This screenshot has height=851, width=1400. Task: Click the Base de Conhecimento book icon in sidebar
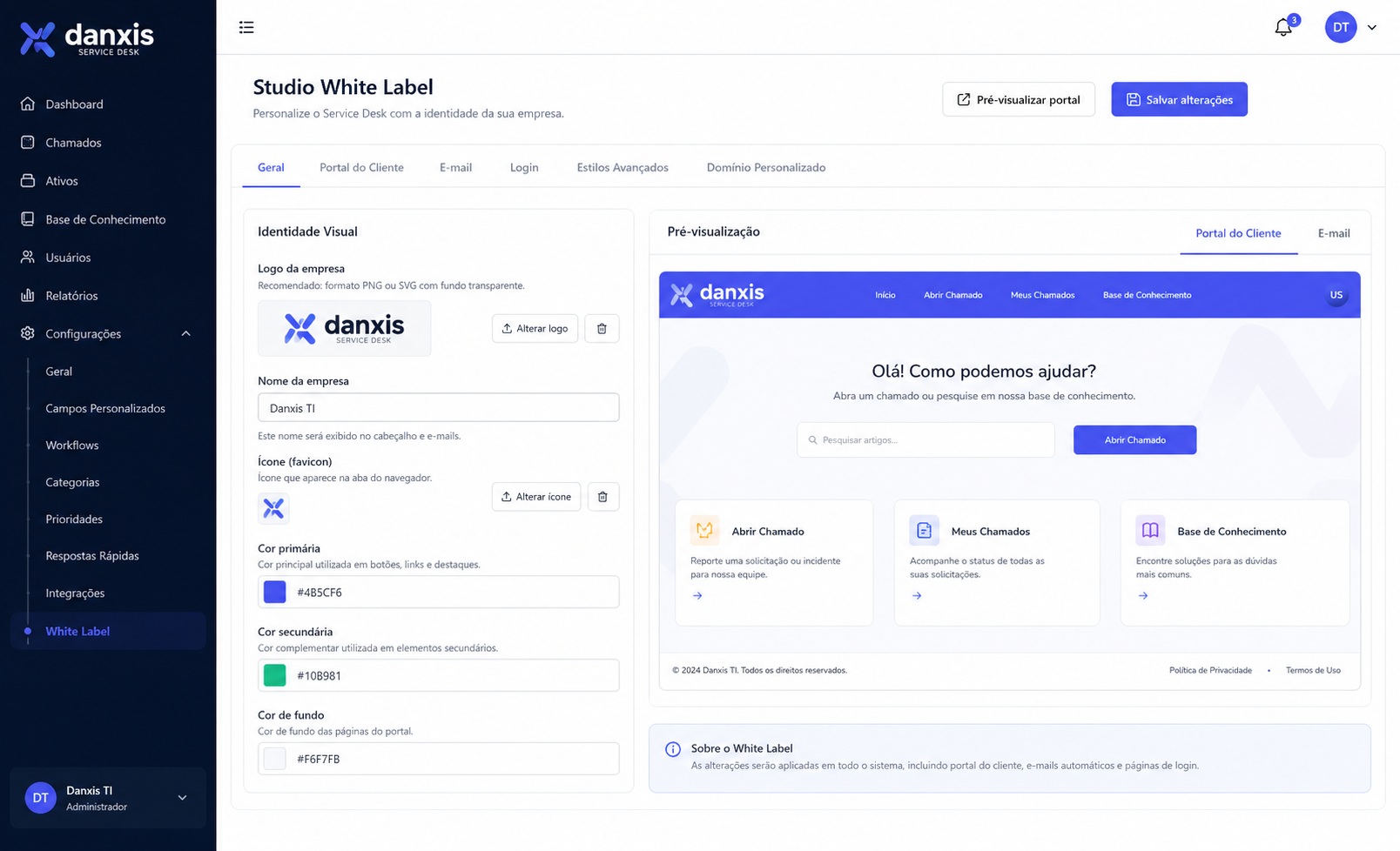[x=28, y=218]
